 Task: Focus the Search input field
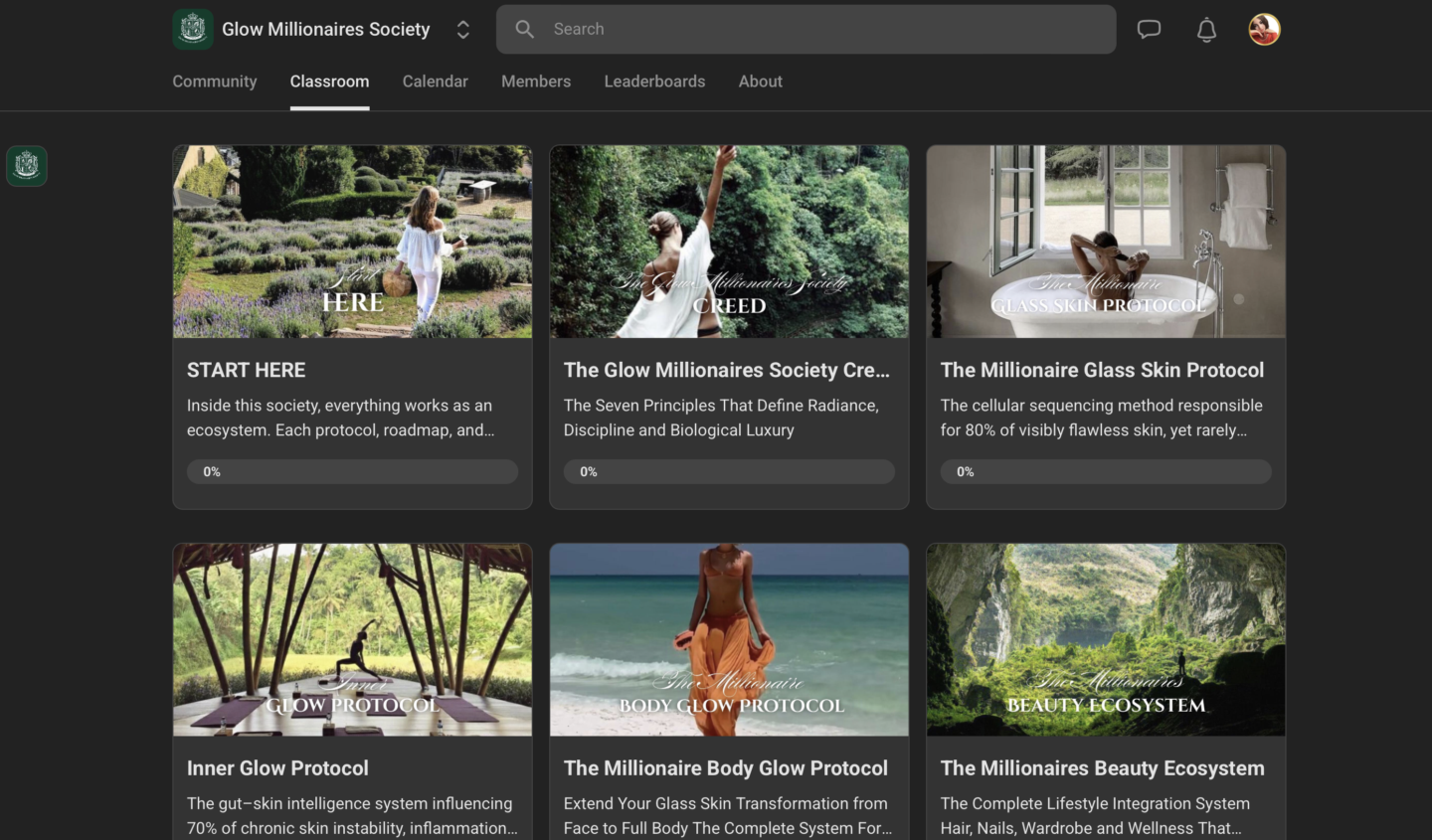point(805,29)
